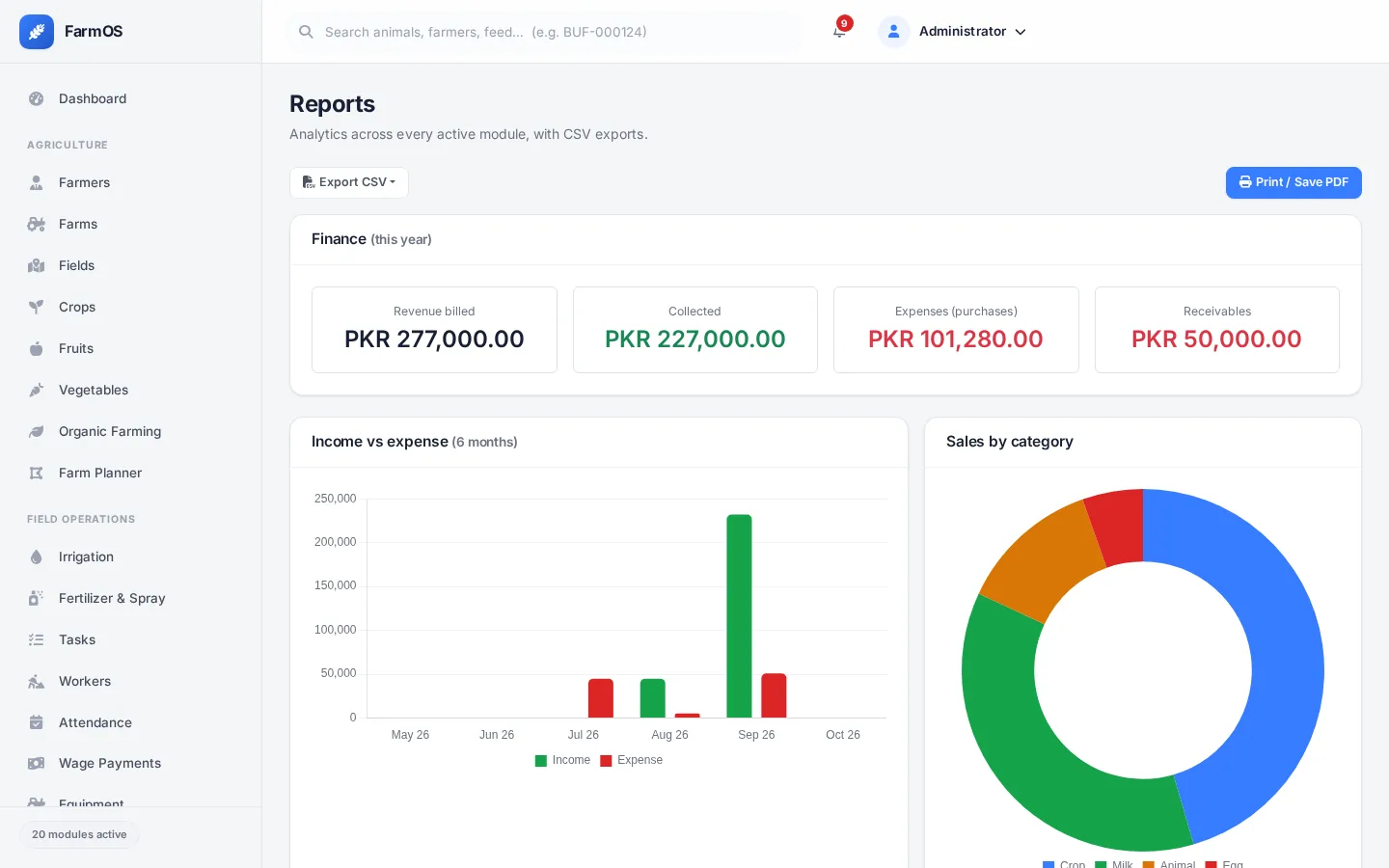Click the Vegetables carrot icon

tap(37, 390)
